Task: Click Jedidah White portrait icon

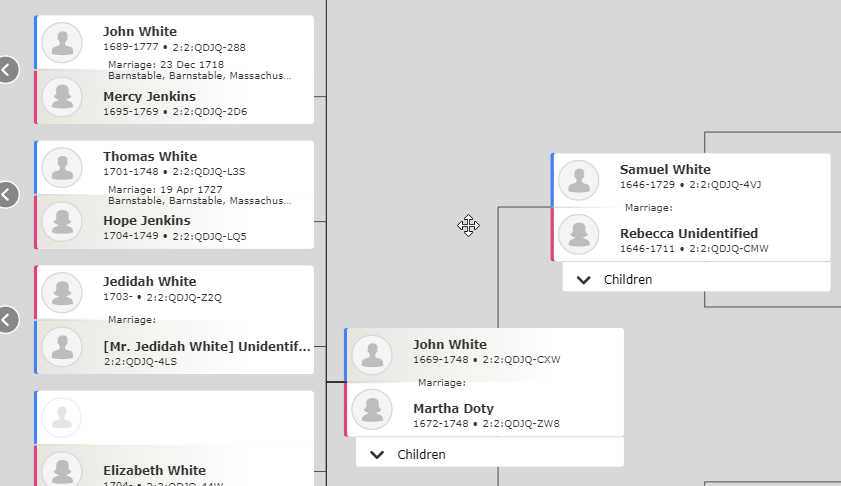Action: pyautogui.click(x=63, y=292)
